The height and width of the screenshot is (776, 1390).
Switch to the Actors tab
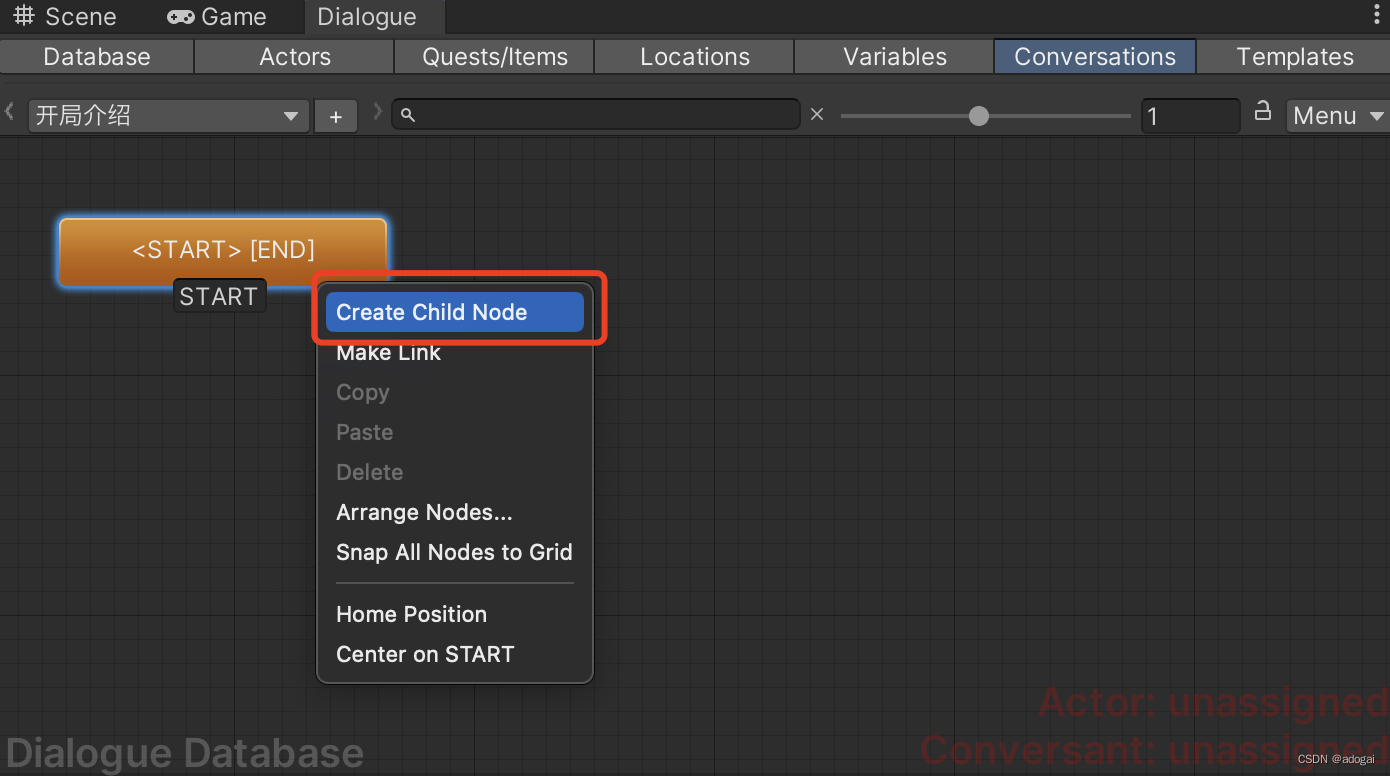[294, 56]
